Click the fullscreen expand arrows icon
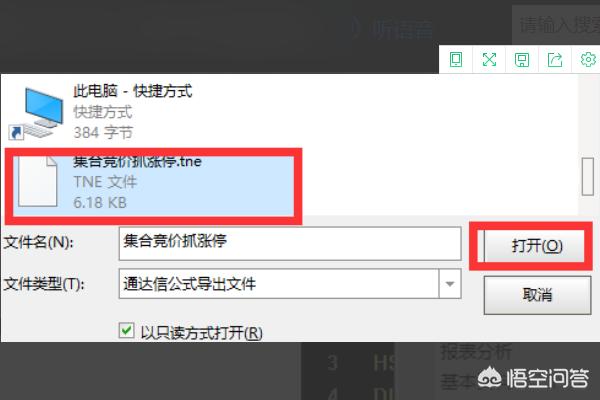Image resolution: width=600 pixels, height=400 pixels. (x=489, y=59)
